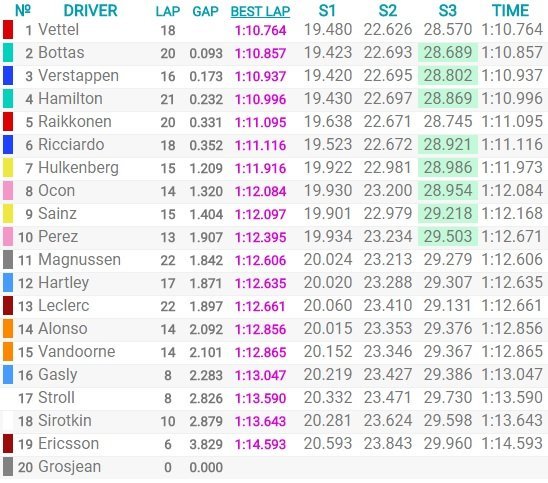This screenshot has width=548, height=483.
Task: Sort by the BEST LAP column header
Action: 260,12
